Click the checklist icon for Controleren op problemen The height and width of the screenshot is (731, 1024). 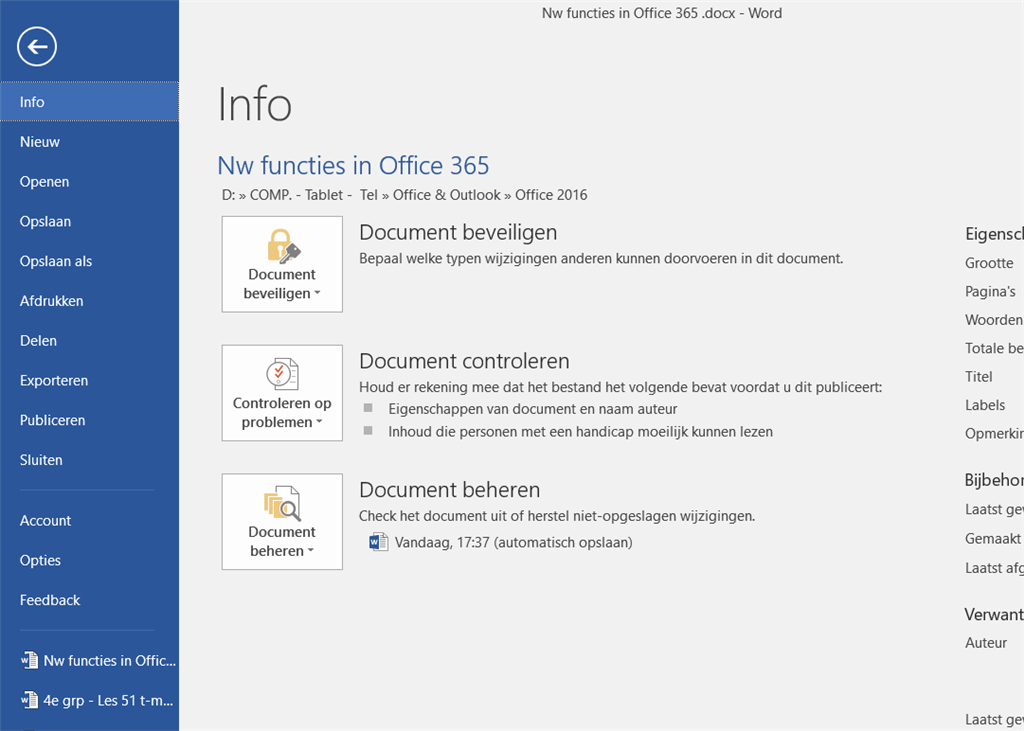(283, 374)
